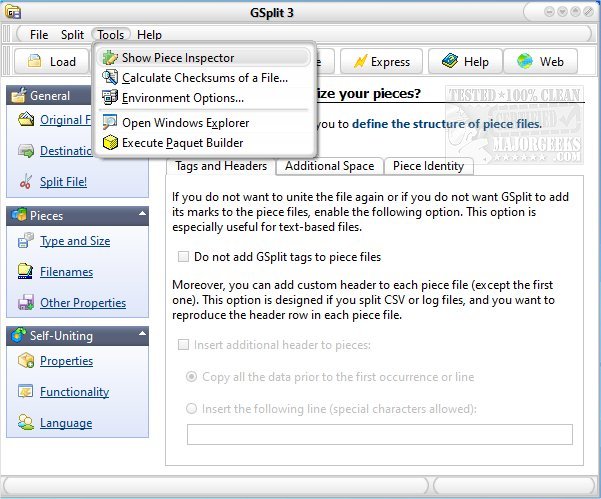601x499 pixels.
Task: Choose Open Windows Explorer entry
Action: pos(205,123)
